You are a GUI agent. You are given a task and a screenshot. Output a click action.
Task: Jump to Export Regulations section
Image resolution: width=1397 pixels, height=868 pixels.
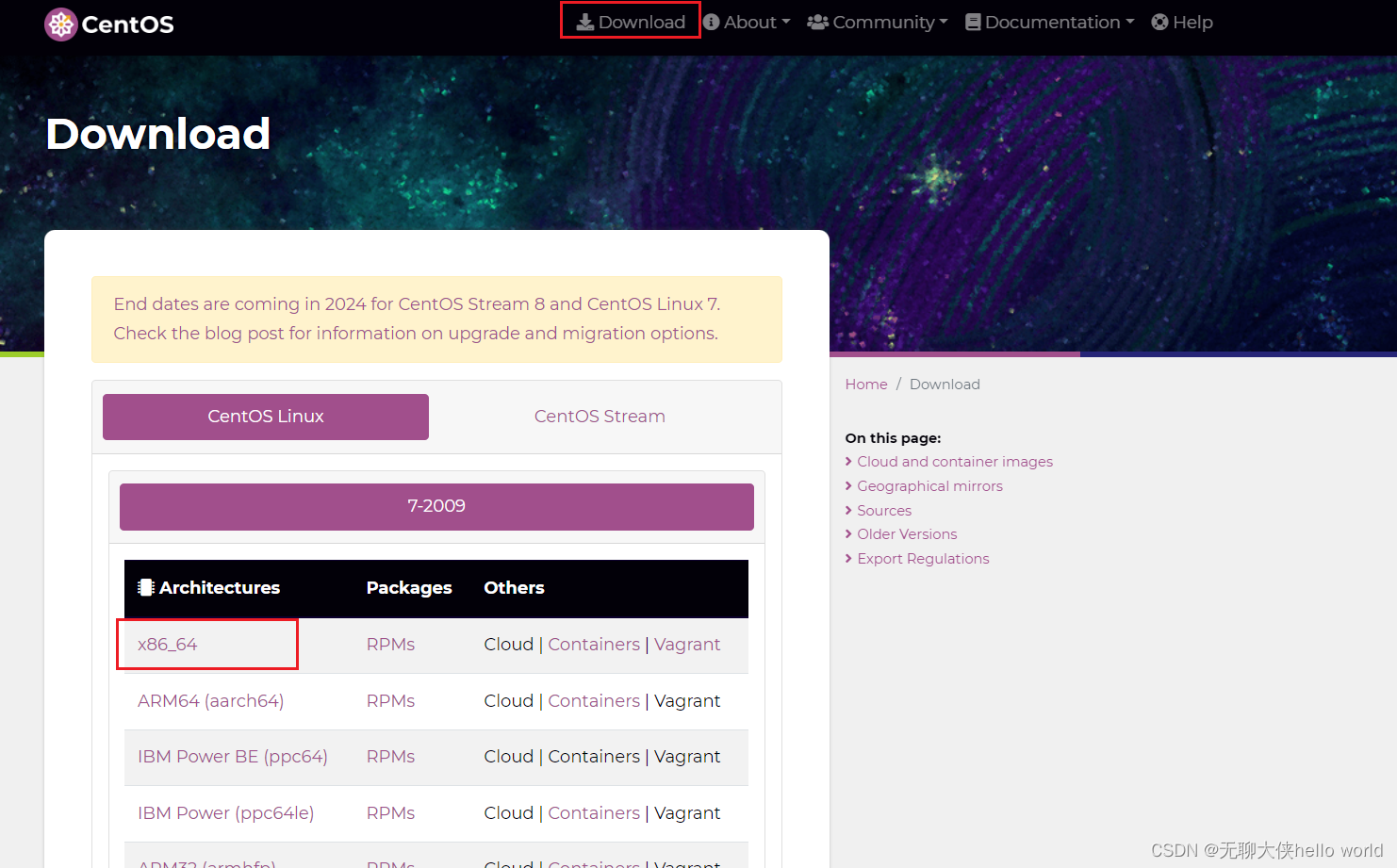923,559
